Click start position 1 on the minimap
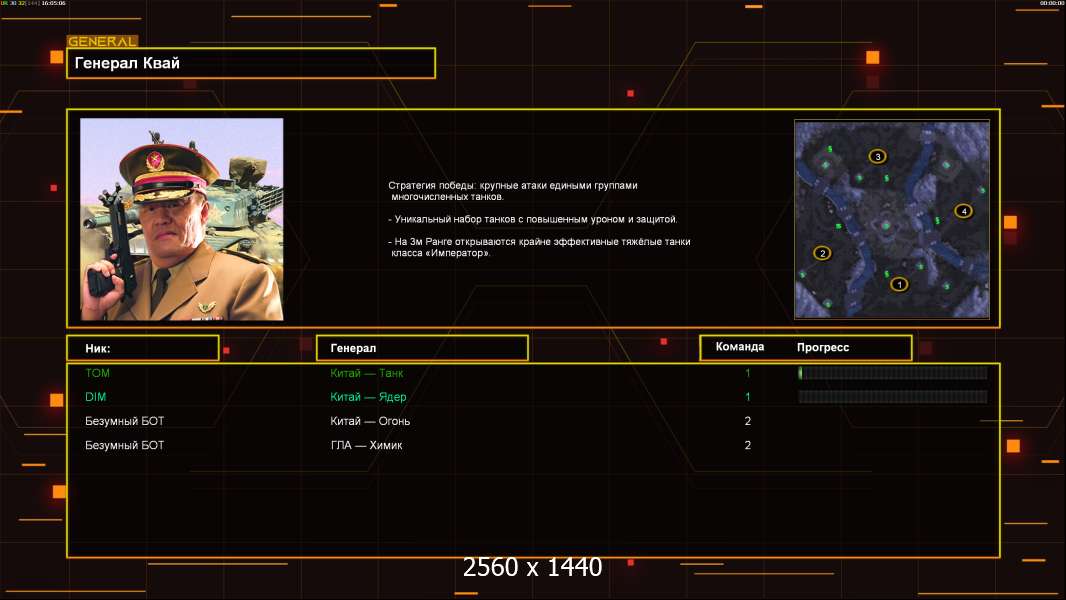Image resolution: width=1066 pixels, height=600 pixels. (x=898, y=284)
